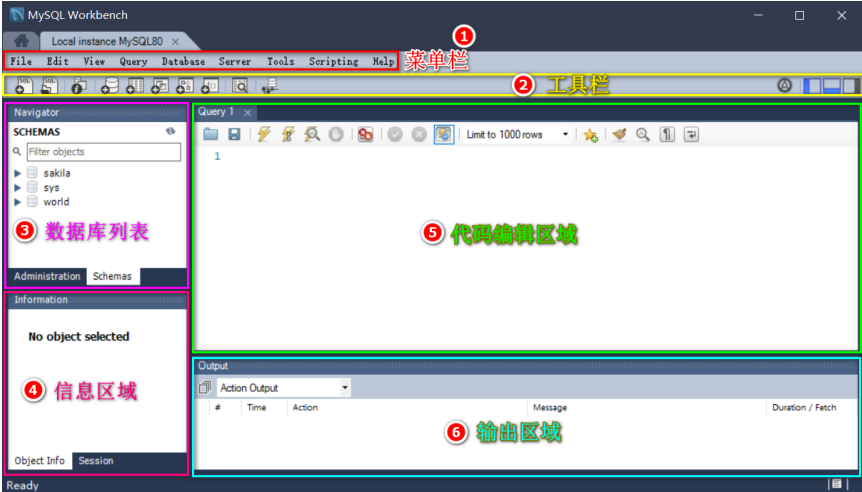Beautify the SQL with the broom icon

(x=620, y=134)
